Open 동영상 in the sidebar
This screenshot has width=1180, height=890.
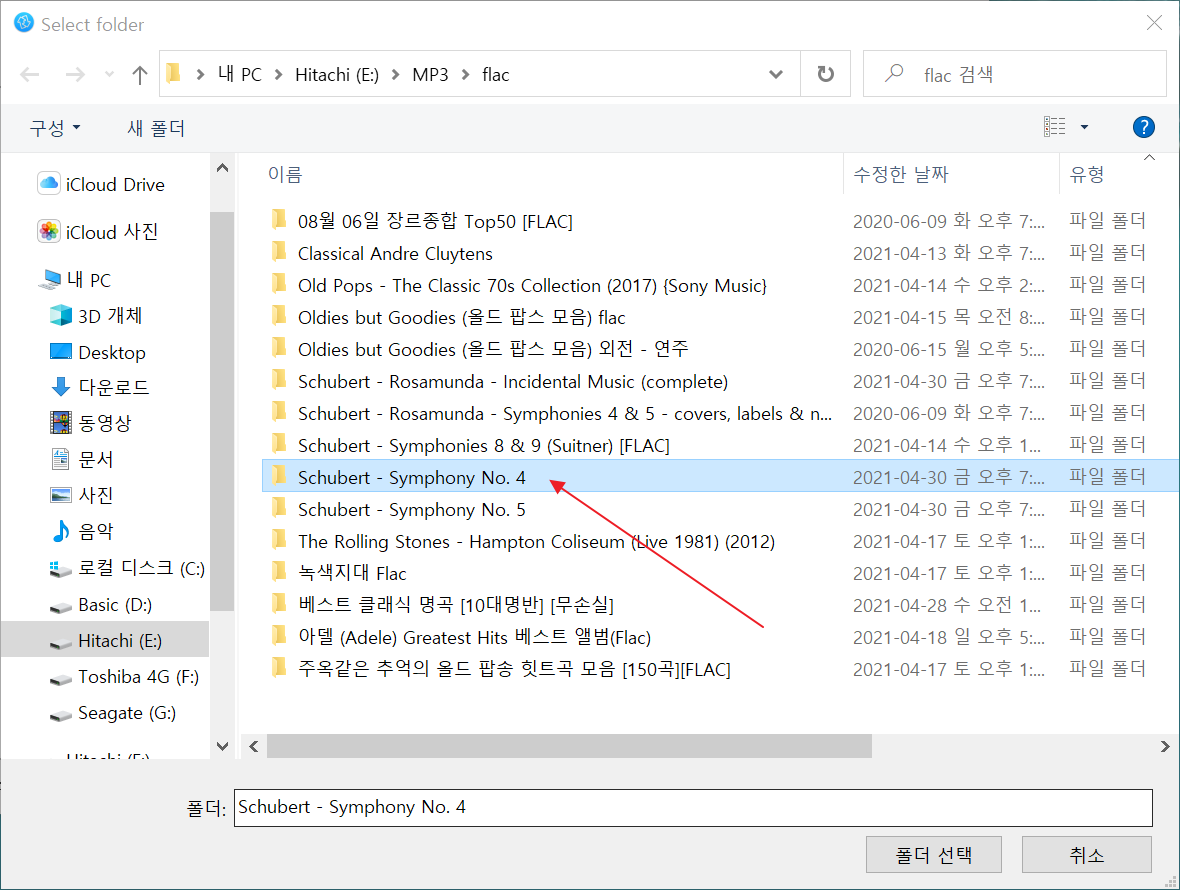pyautogui.click(x=90, y=423)
